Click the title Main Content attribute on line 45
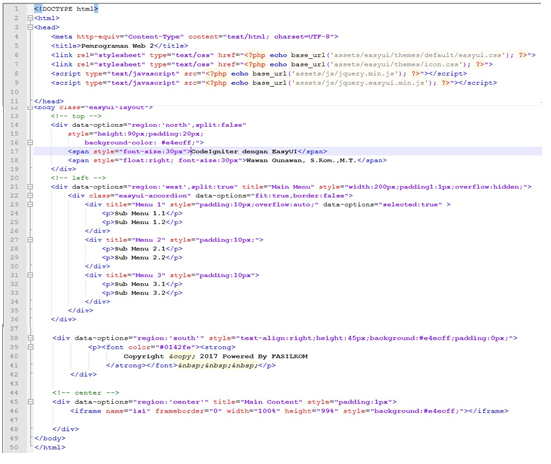Image resolution: width=551 pixels, height=464 pixels. click(x=258, y=402)
